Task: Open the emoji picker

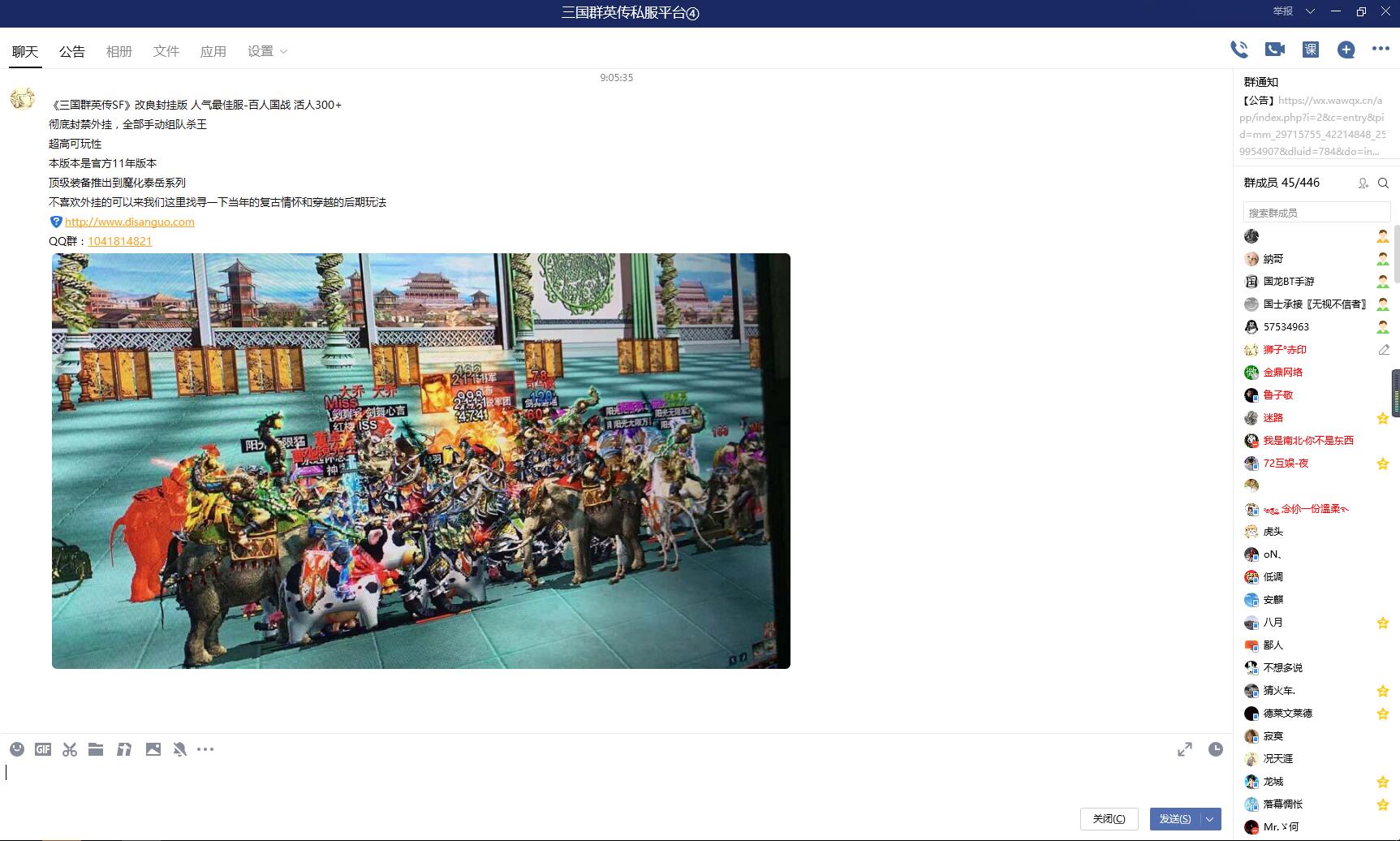Action: coord(17,749)
